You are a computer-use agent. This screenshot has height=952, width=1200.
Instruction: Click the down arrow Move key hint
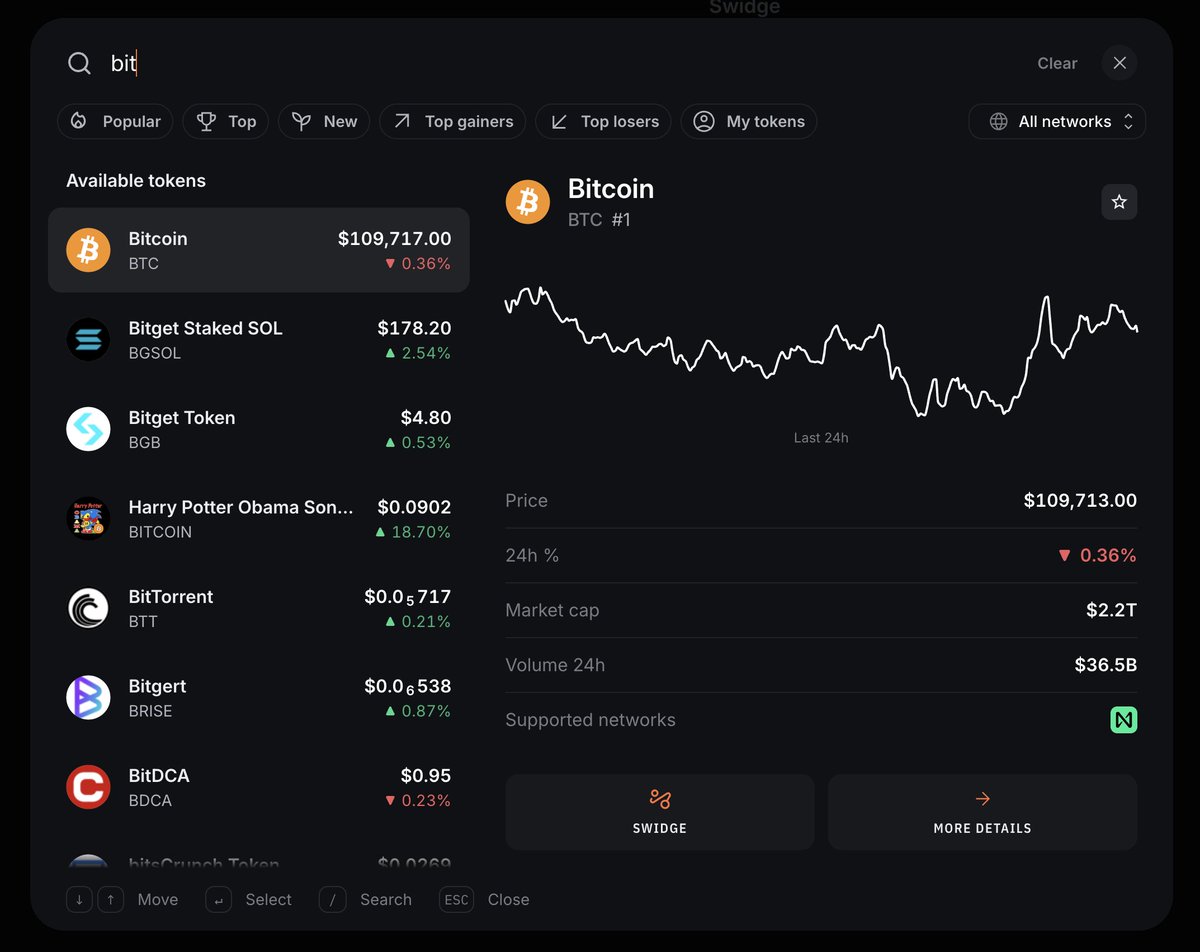tap(80, 900)
